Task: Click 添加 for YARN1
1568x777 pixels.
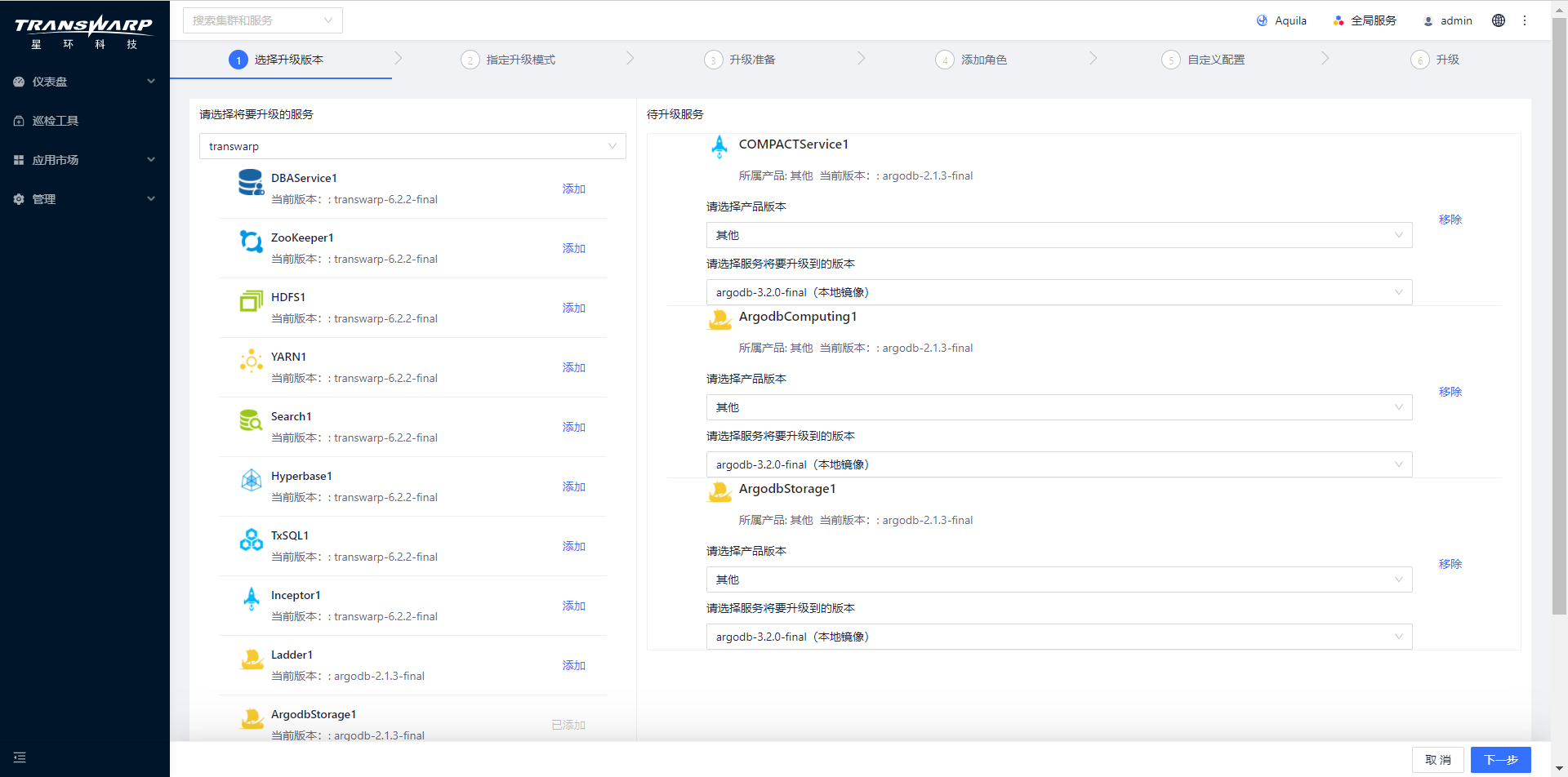Action: 574,367
